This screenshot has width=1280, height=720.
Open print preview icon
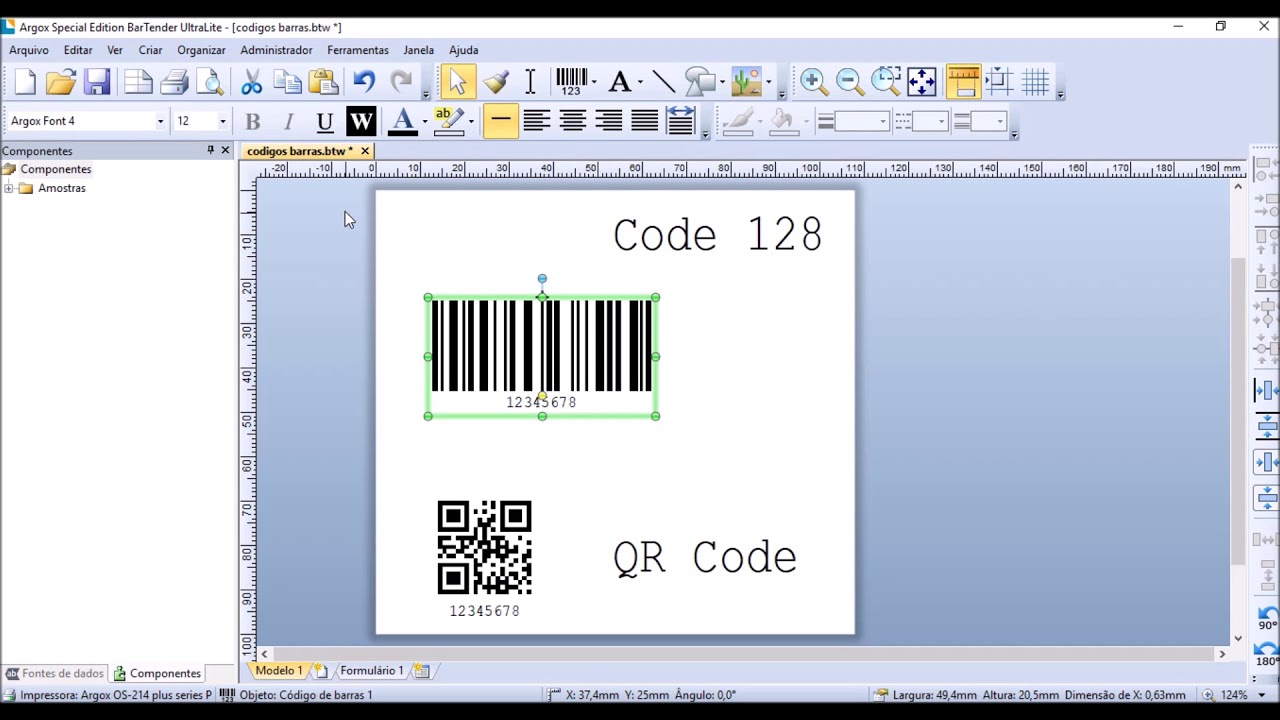pyautogui.click(x=210, y=82)
